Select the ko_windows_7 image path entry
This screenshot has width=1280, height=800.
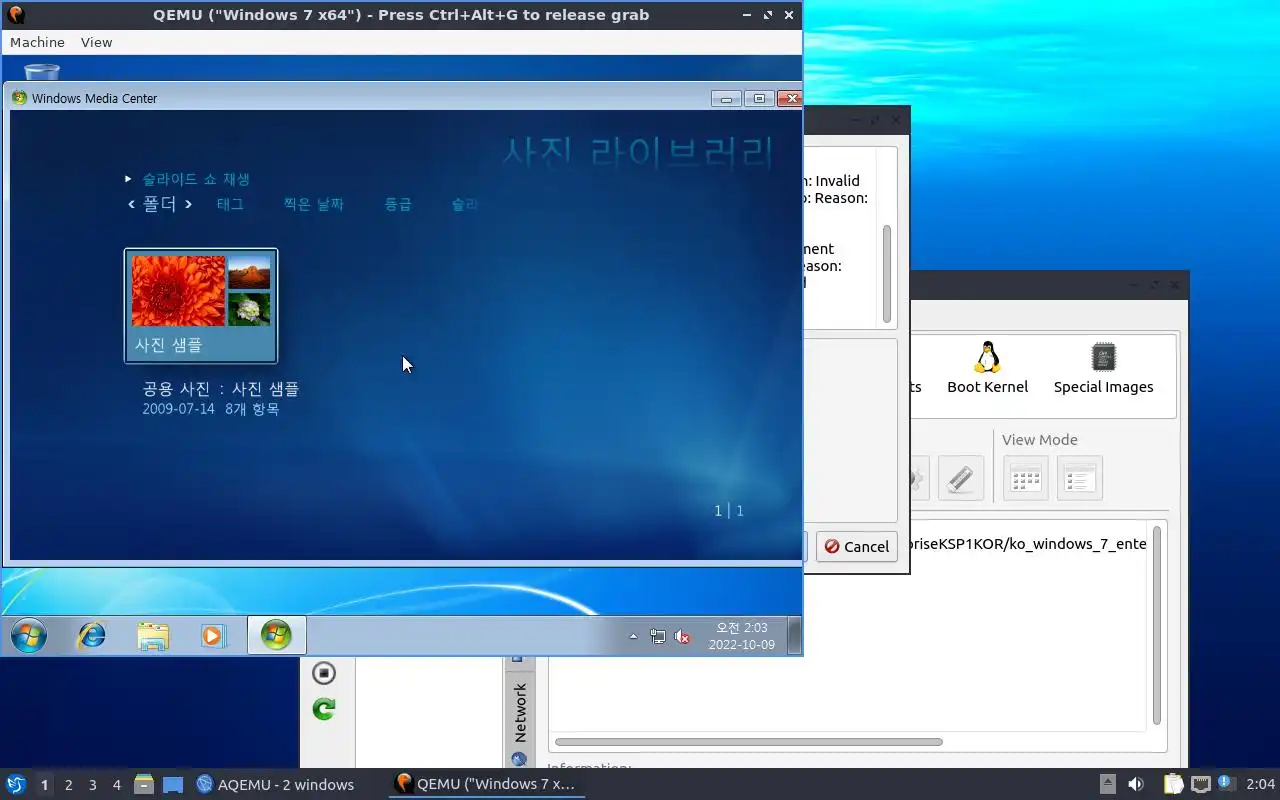pyautogui.click(x=1026, y=543)
